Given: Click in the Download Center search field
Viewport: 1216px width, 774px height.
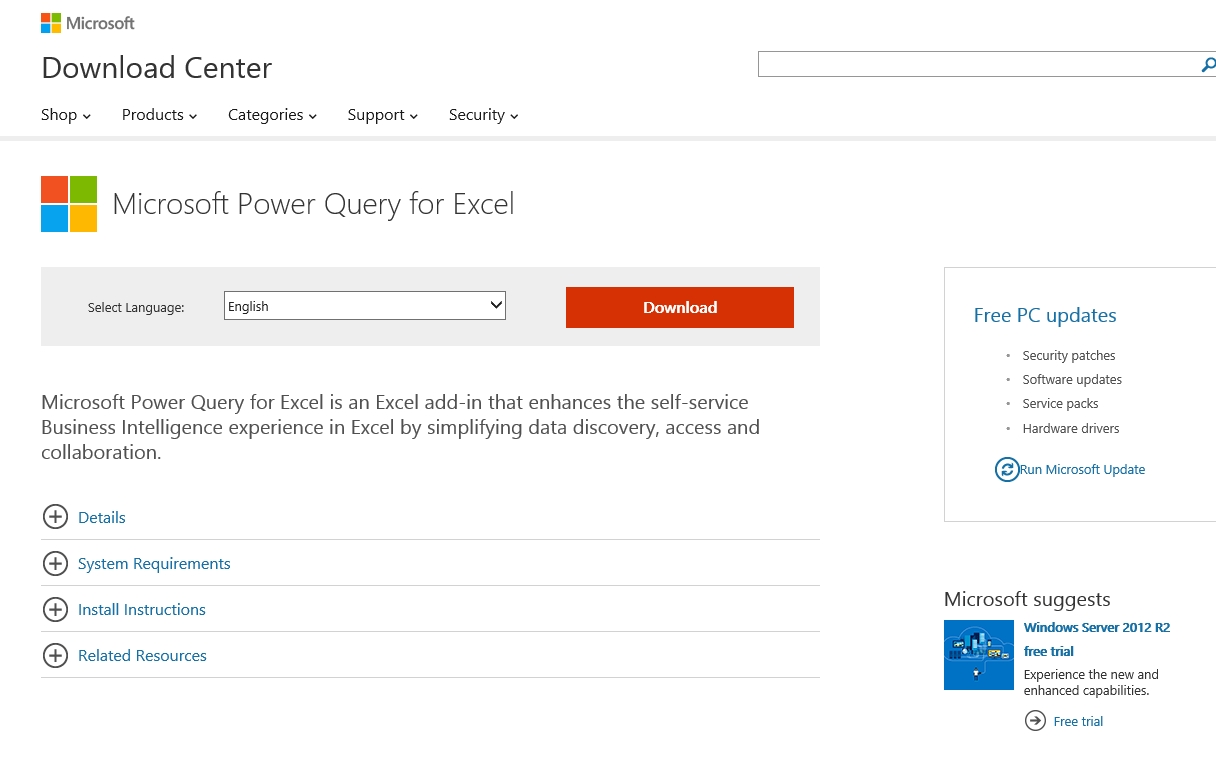Looking at the screenshot, I should [x=978, y=65].
